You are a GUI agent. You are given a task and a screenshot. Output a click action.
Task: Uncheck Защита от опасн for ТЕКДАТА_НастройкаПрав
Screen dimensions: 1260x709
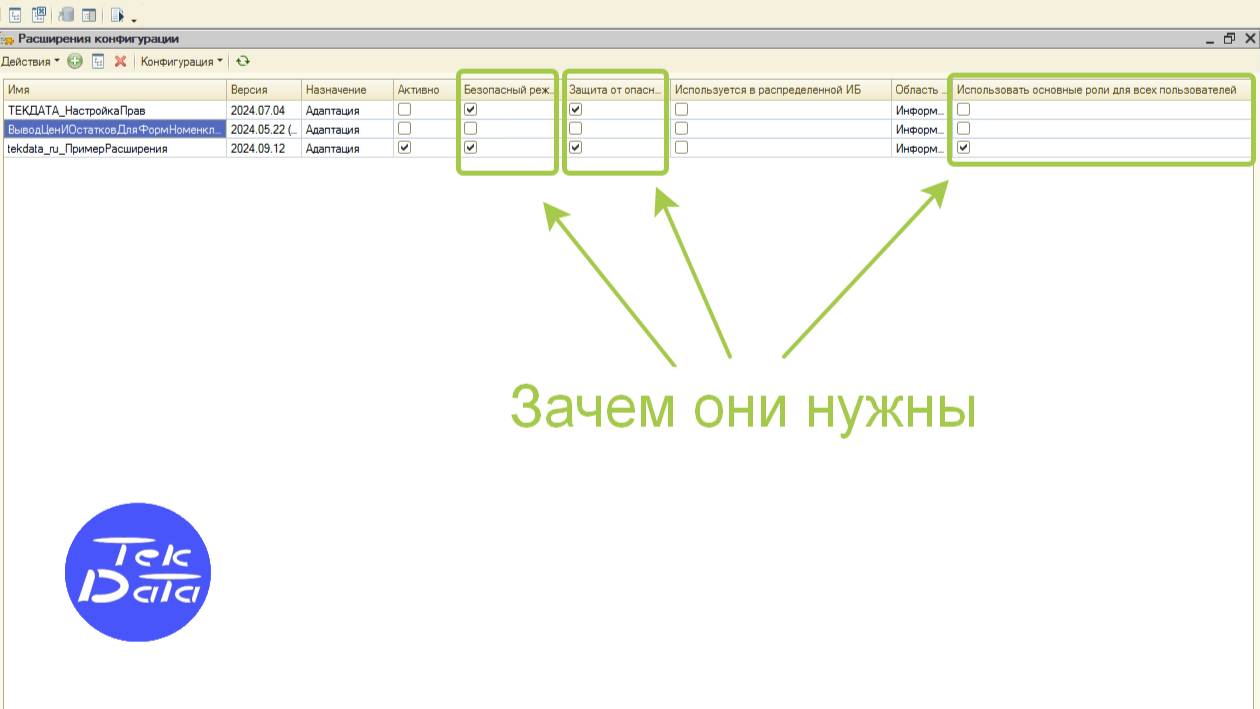[x=576, y=110]
